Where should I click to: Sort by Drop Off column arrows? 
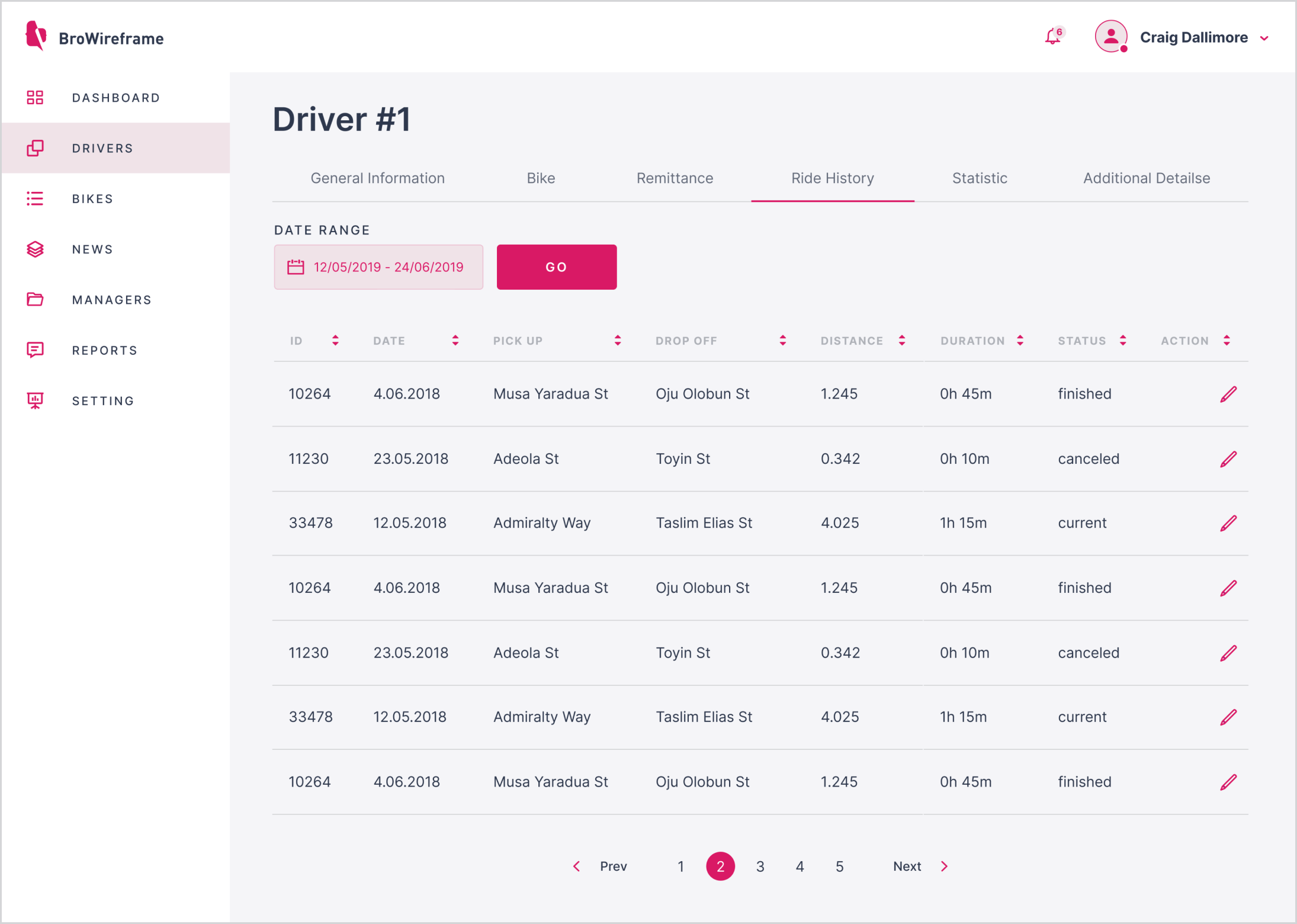click(x=783, y=341)
